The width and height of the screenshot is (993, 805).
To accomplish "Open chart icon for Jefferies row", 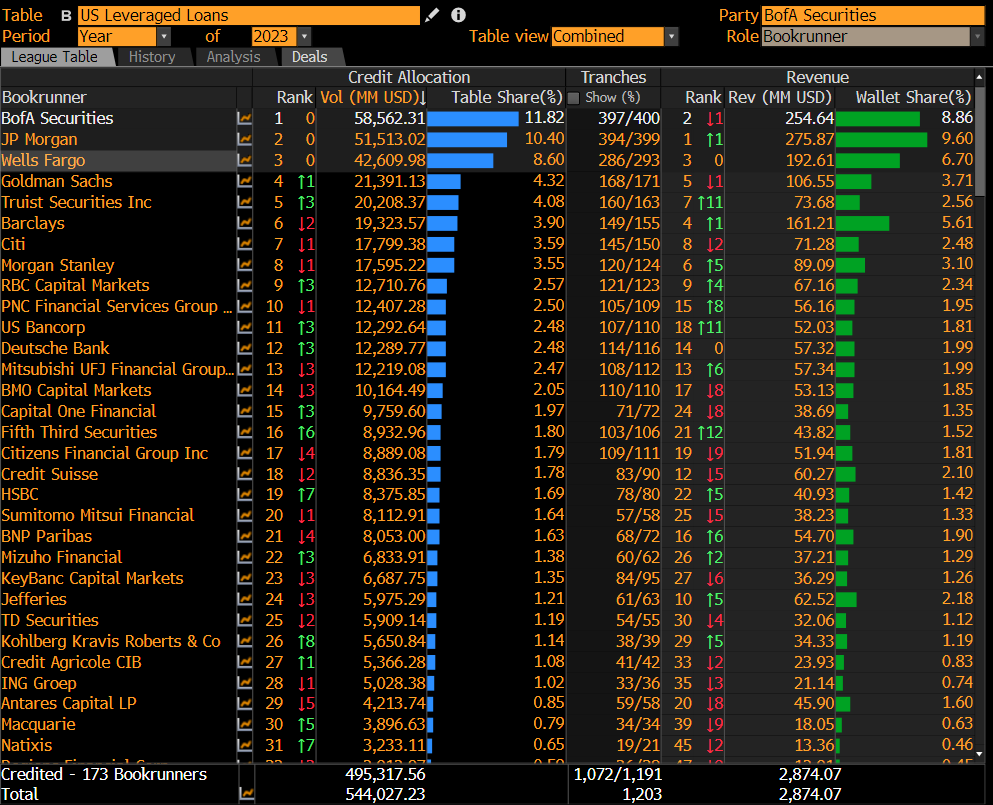I will [244, 599].
